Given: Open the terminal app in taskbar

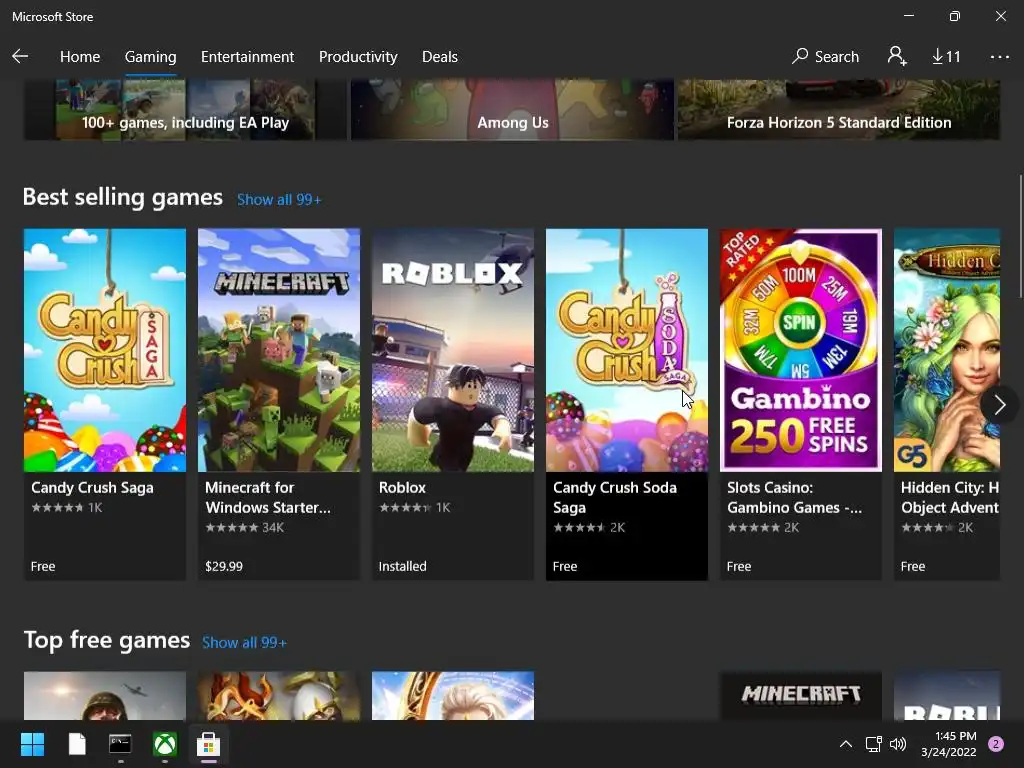Looking at the screenshot, I should pyautogui.click(x=120, y=744).
